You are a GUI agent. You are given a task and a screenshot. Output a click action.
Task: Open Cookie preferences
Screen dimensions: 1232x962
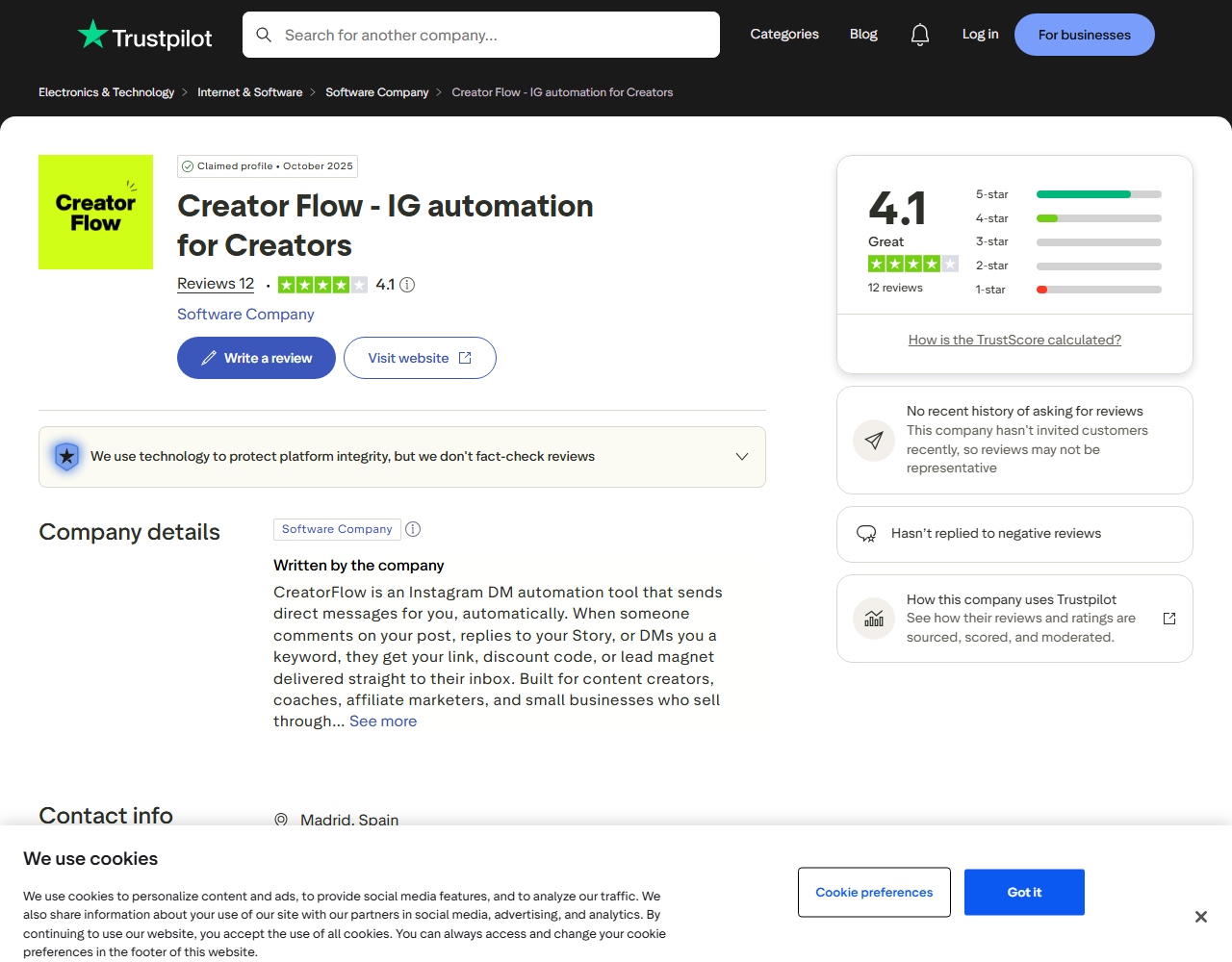click(x=874, y=893)
